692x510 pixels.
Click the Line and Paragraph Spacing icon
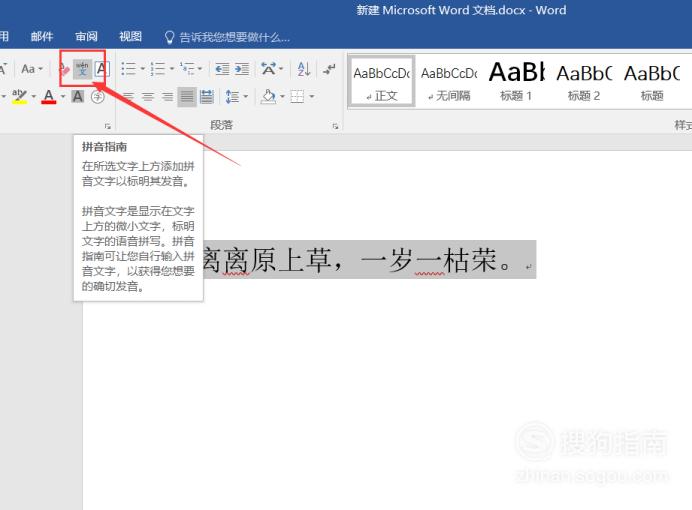click(x=232, y=97)
